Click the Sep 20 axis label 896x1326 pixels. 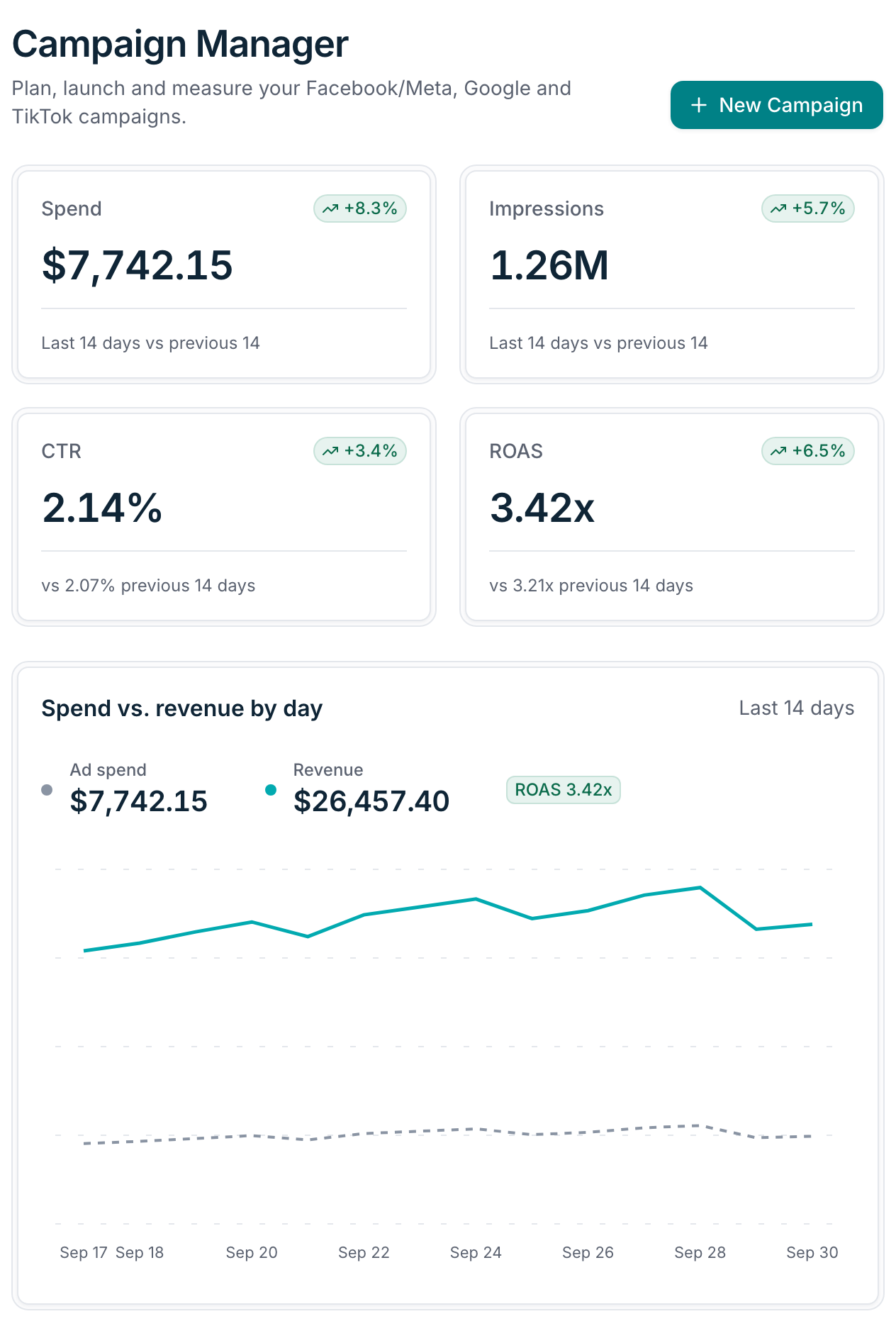[x=252, y=1253]
